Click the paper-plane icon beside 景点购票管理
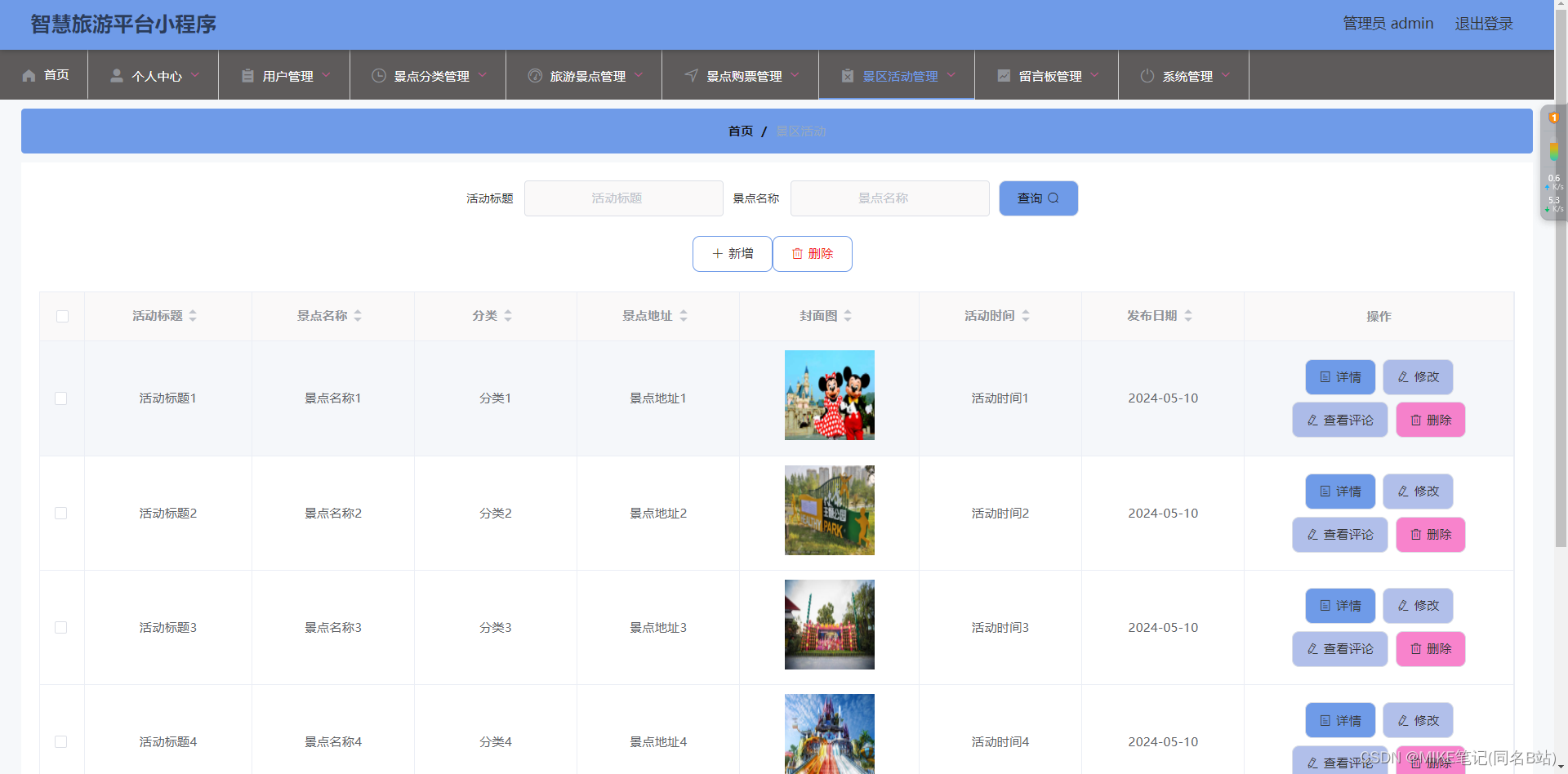This screenshot has height=774, width=1568. point(692,76)
